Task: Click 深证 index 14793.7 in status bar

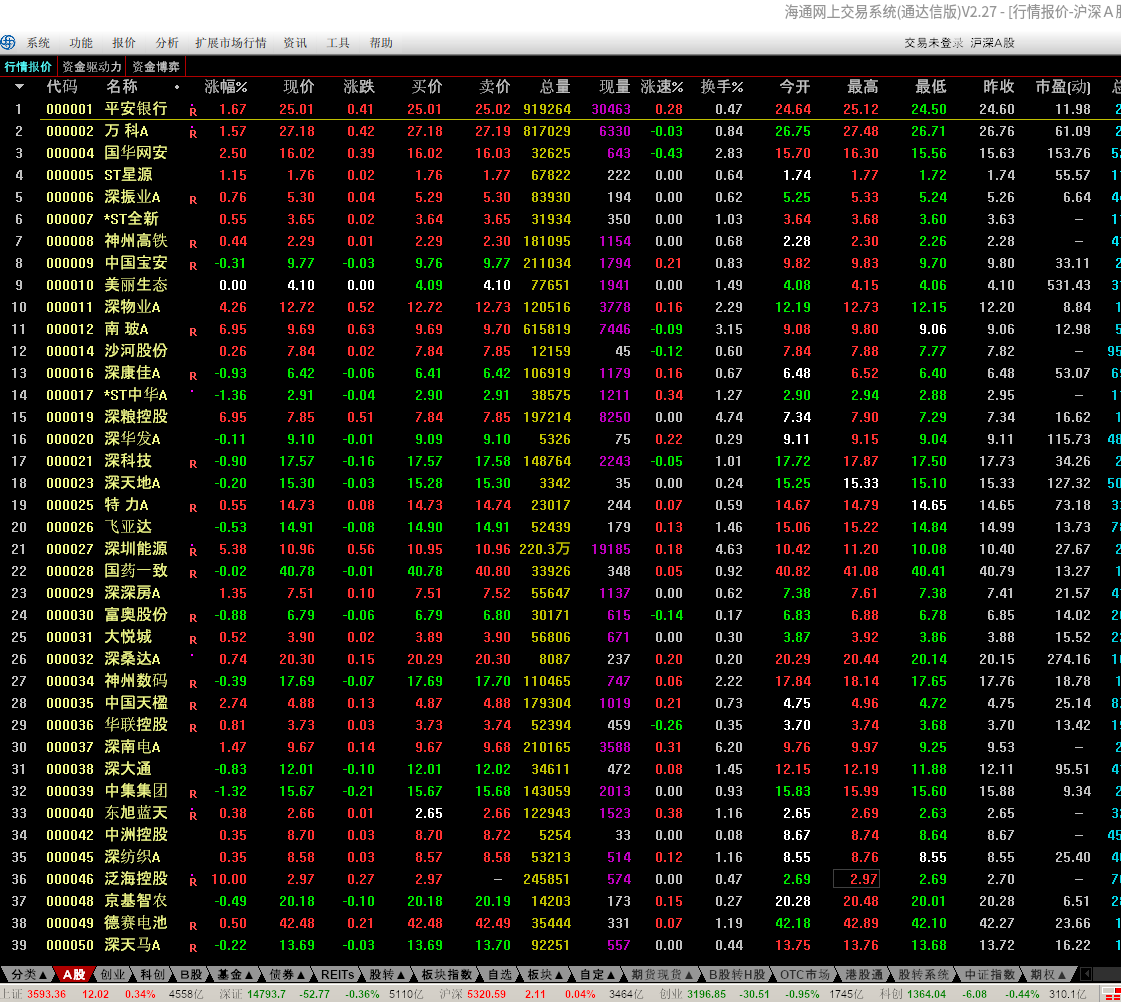Action: 266,994
